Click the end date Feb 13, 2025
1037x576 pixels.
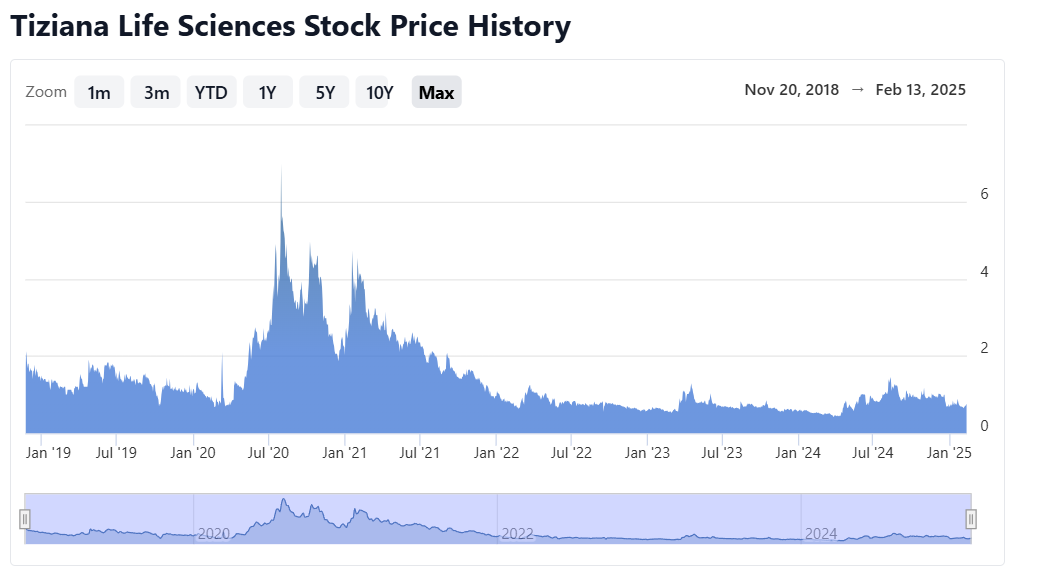click(x=920, y=90)
